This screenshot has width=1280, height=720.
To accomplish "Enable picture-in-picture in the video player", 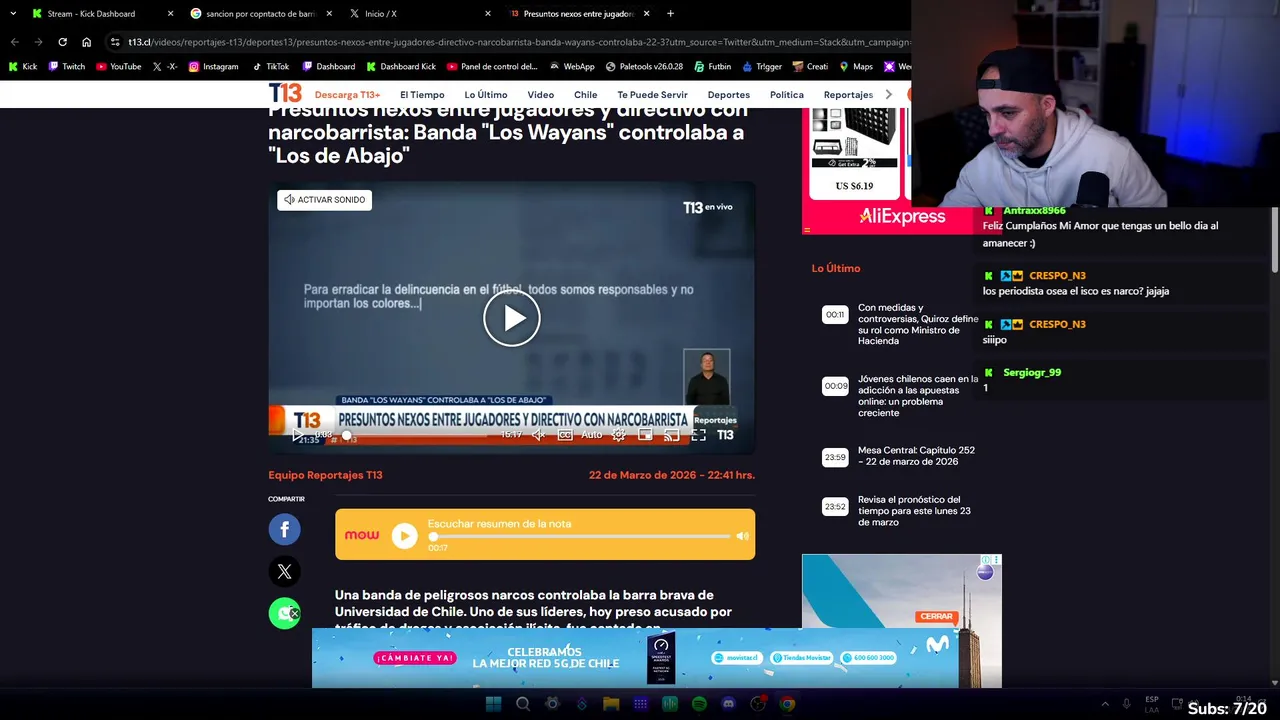I will click(x=645, y=435).
